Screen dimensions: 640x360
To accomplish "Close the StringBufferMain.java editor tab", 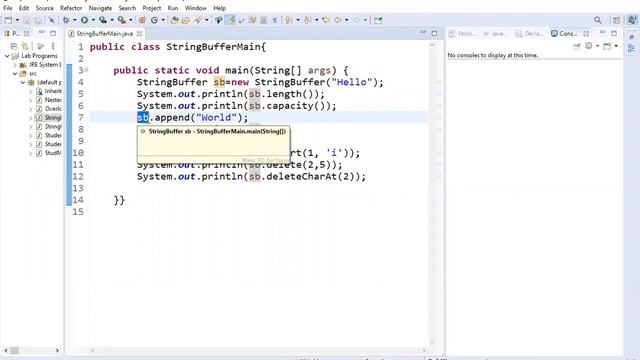I will point(139,33).
